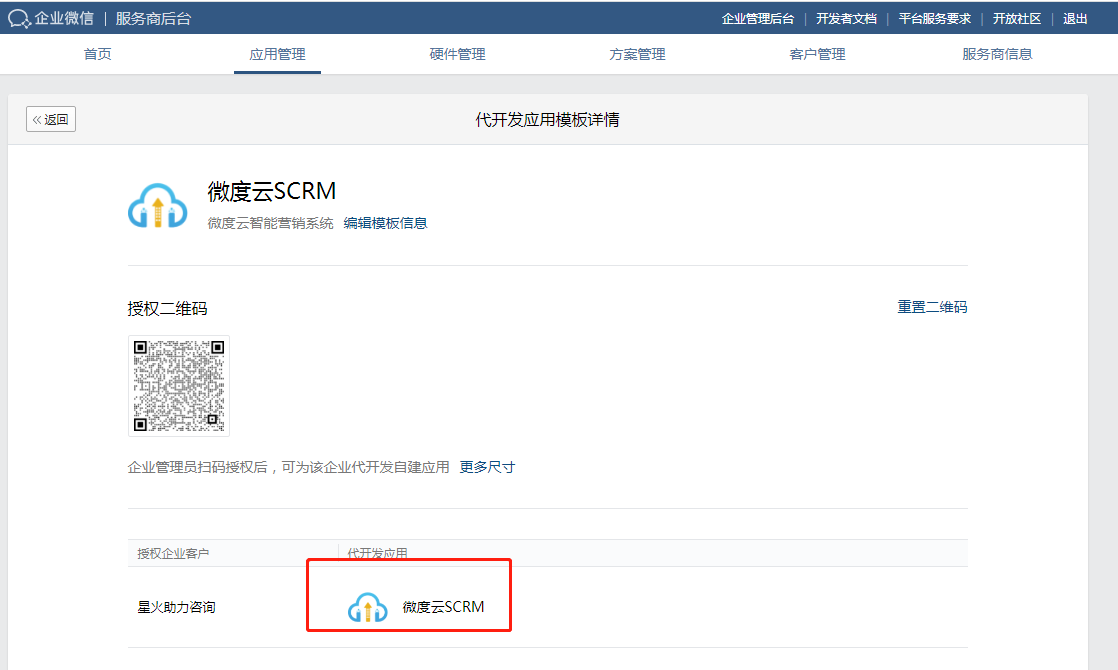This screenshot has width=1118, height=670.
Task: Click the 平台服务要求 link
Action: (935, 19)
